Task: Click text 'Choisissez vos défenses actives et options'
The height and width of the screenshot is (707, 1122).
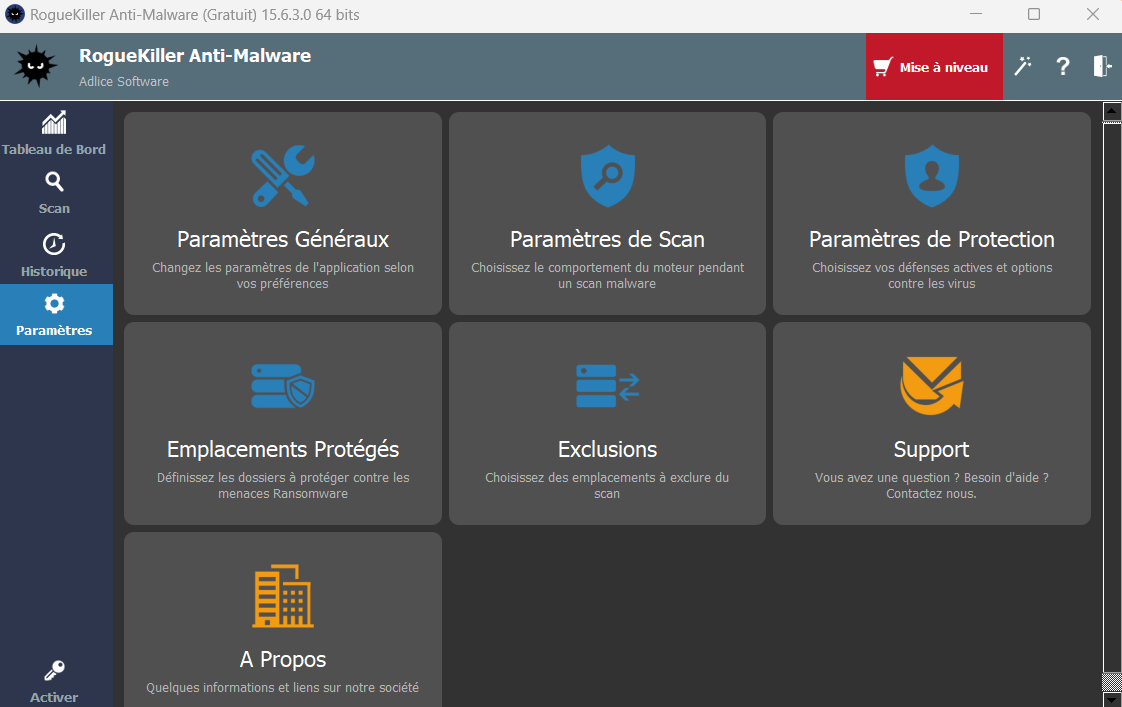Action: 932,268
